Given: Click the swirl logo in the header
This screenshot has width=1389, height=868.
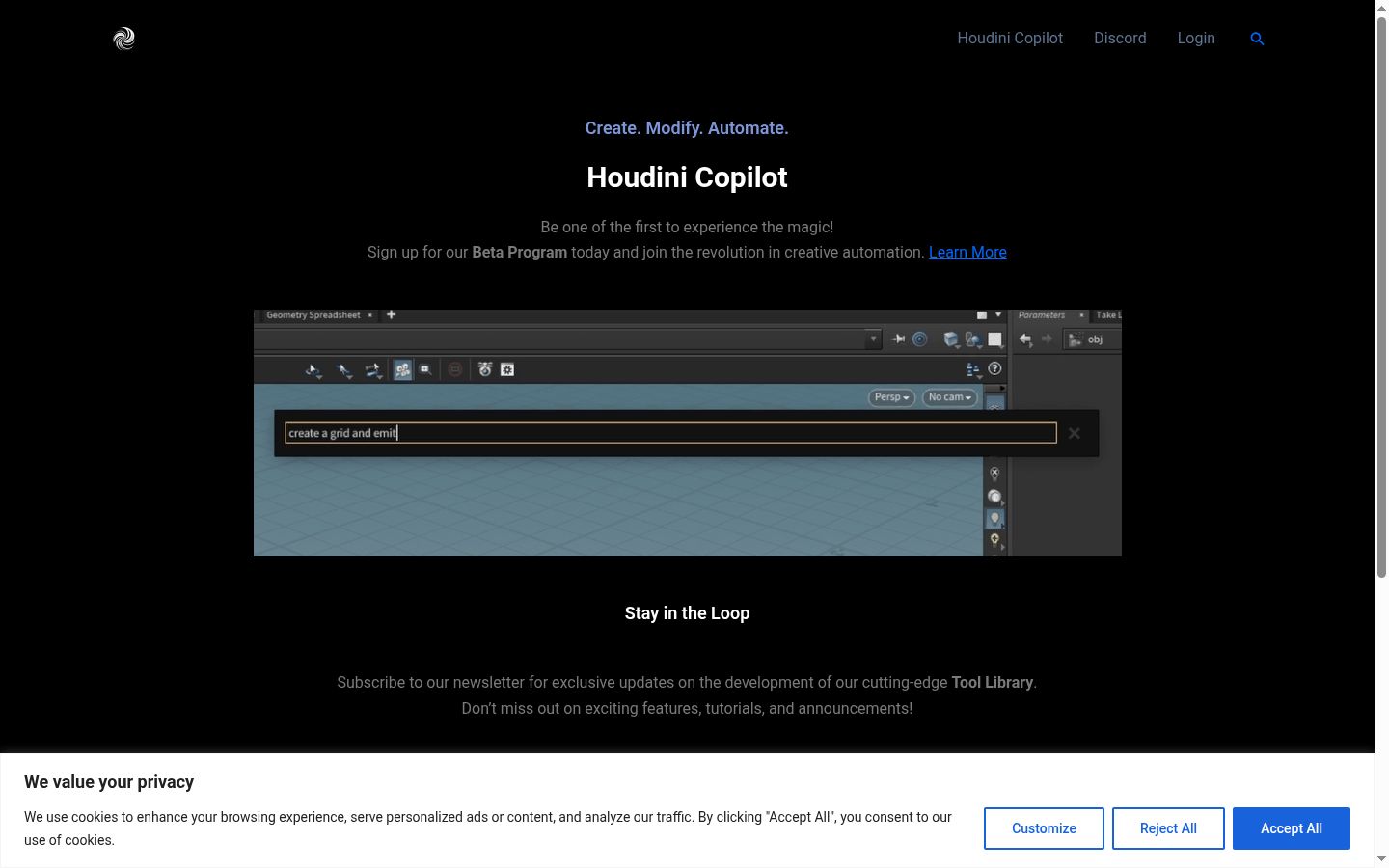Looking at the screenshot, I should coord(124,39).
